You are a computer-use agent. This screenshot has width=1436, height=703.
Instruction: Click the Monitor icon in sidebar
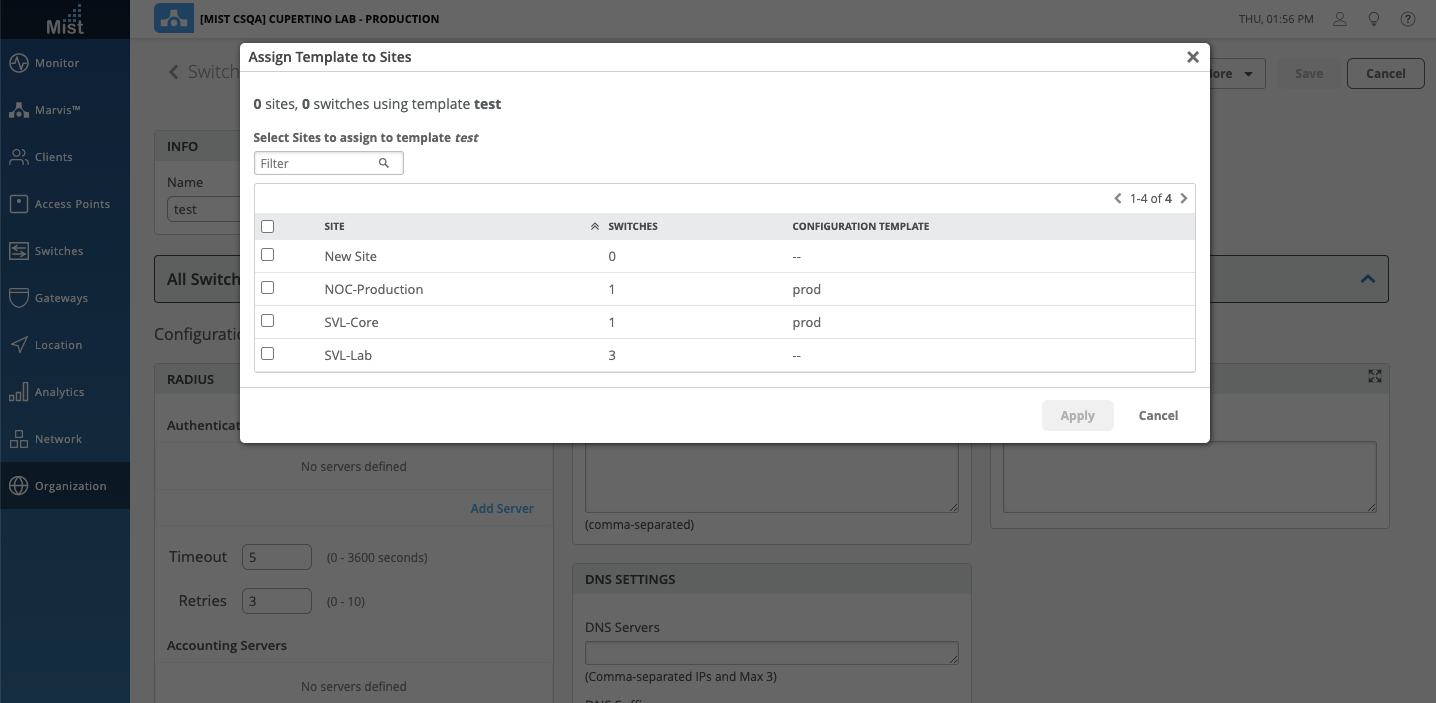(x=18, y=63)
